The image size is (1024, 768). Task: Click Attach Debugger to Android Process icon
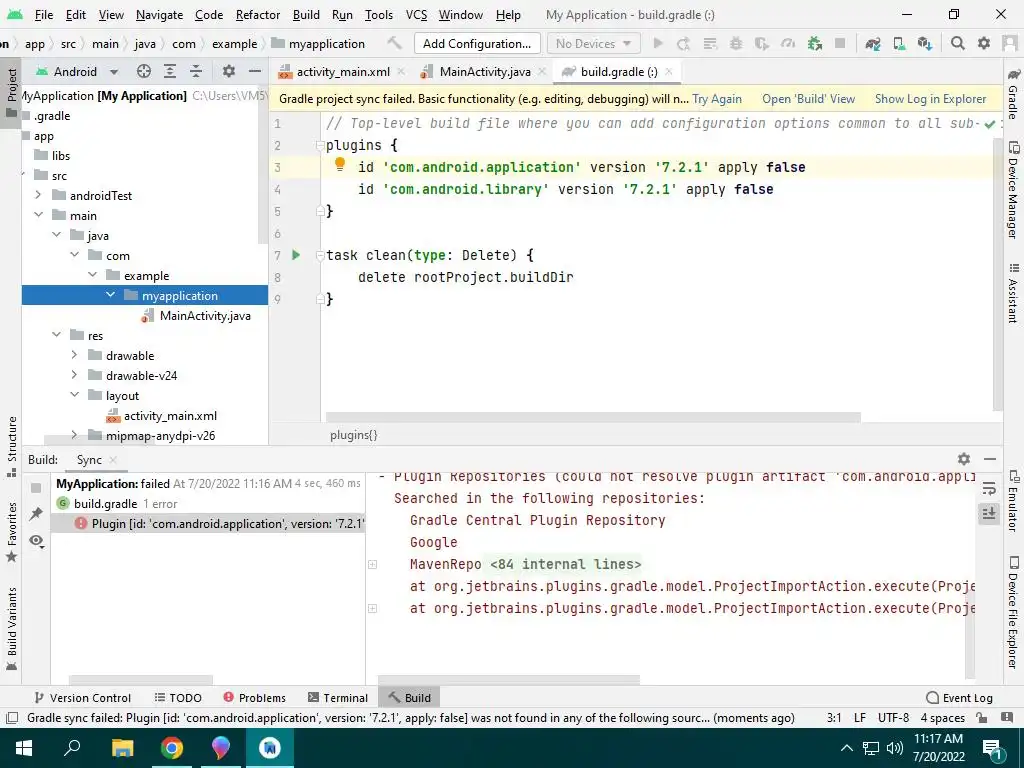tap(814, 43)
